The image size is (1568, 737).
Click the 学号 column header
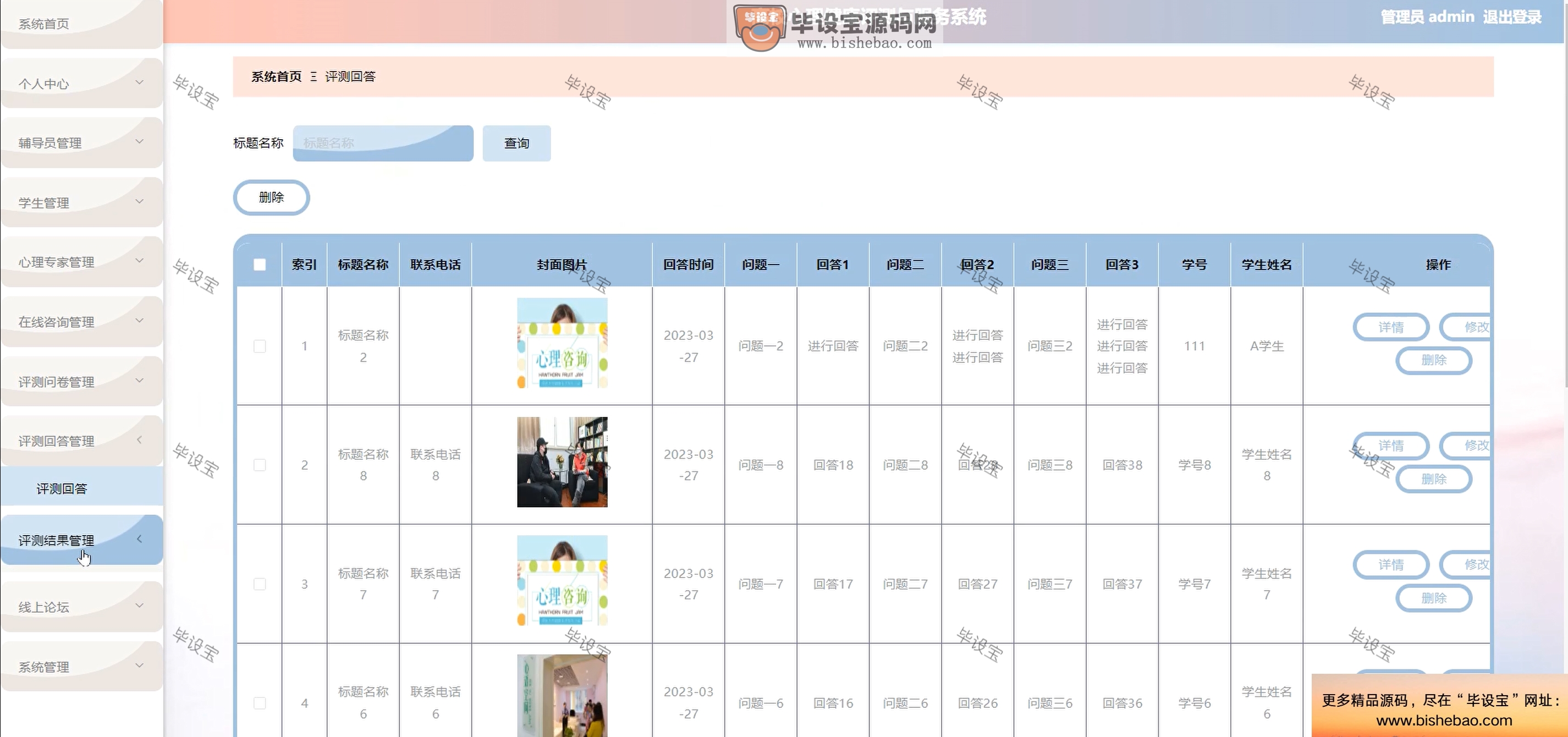[x=1194, y=265]
